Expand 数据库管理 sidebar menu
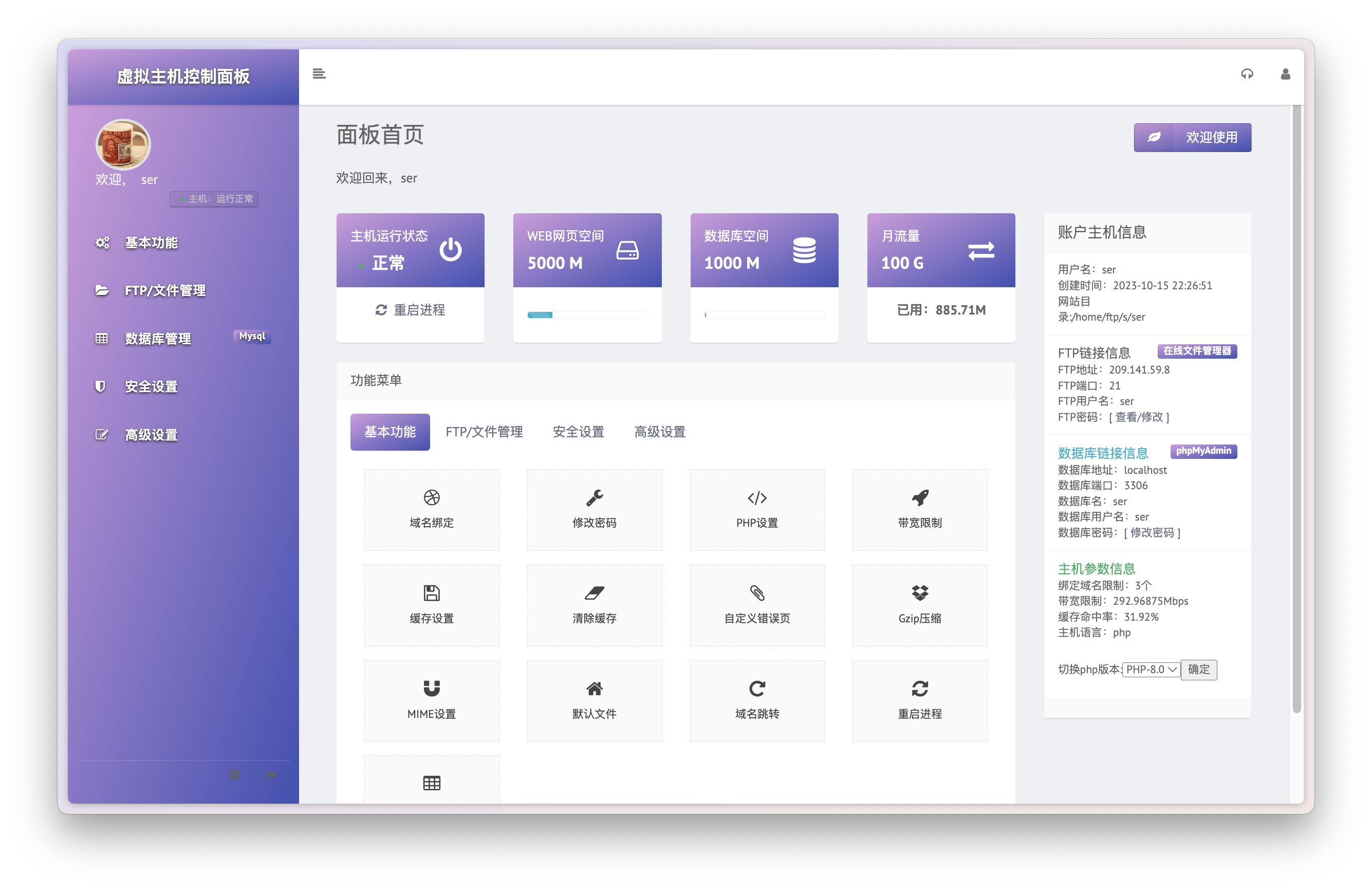Screen dimensions: 1372x890 [x=157, y=338]
